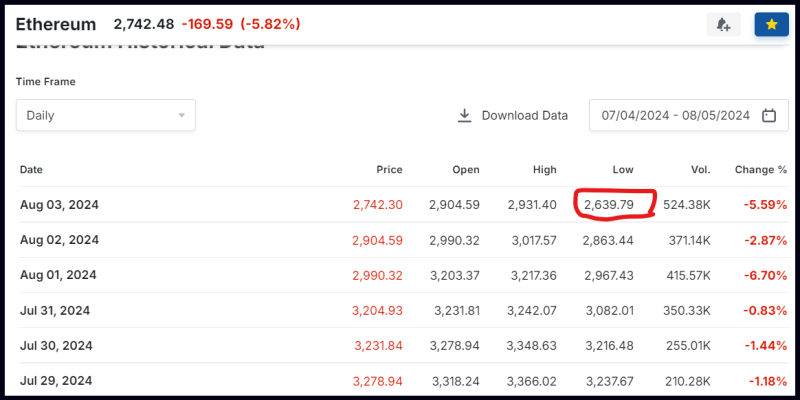Click the volume 524.38K cell
Image resolution: width=800 pixels, height=400 pixels.
pos(687,205)
